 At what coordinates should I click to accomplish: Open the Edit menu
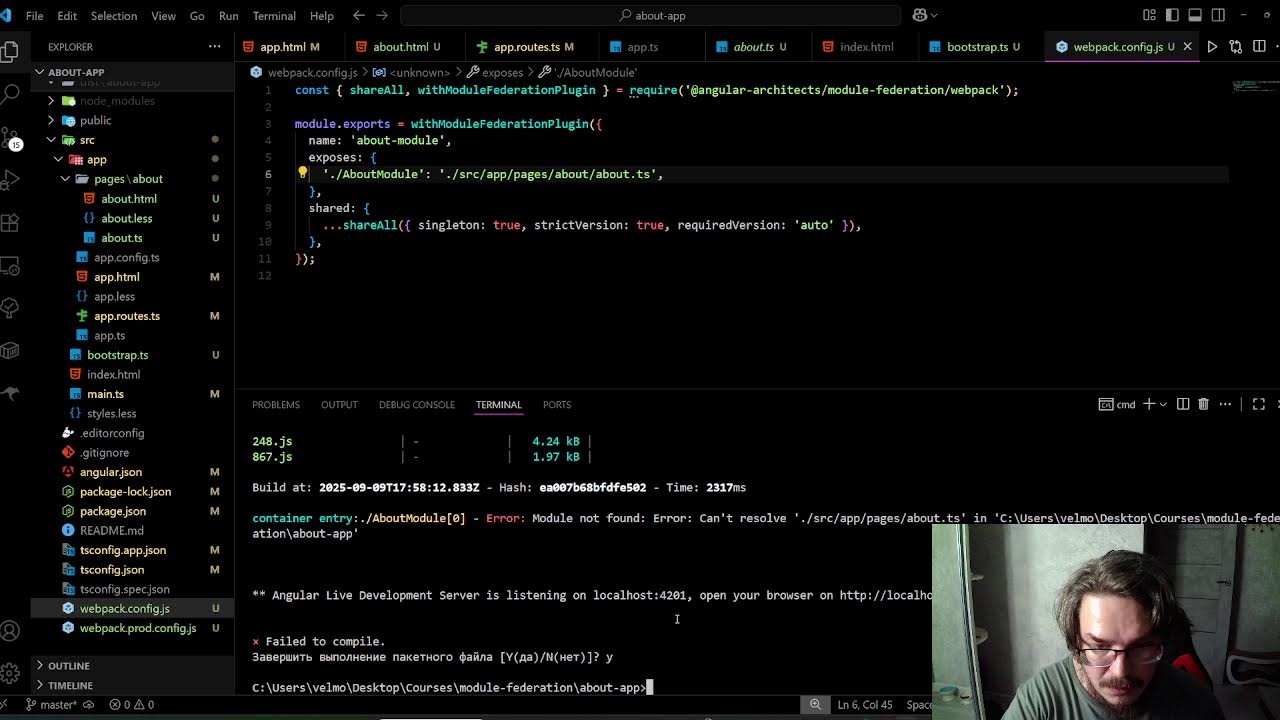tap(67, 16)
